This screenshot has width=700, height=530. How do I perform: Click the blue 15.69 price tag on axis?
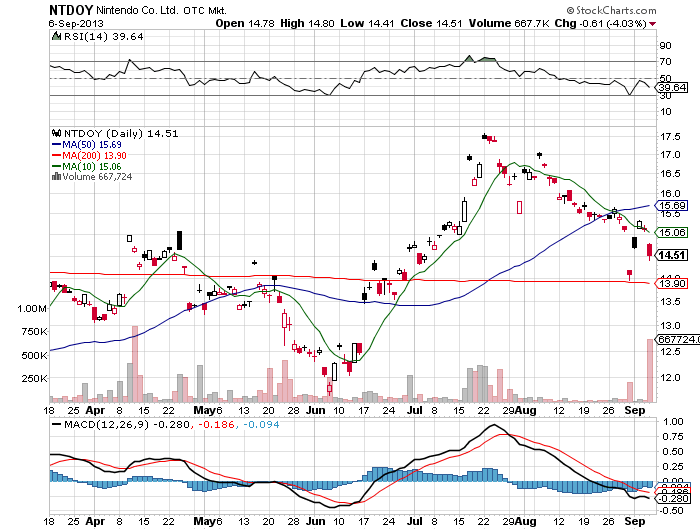click(x=672, y=205)
